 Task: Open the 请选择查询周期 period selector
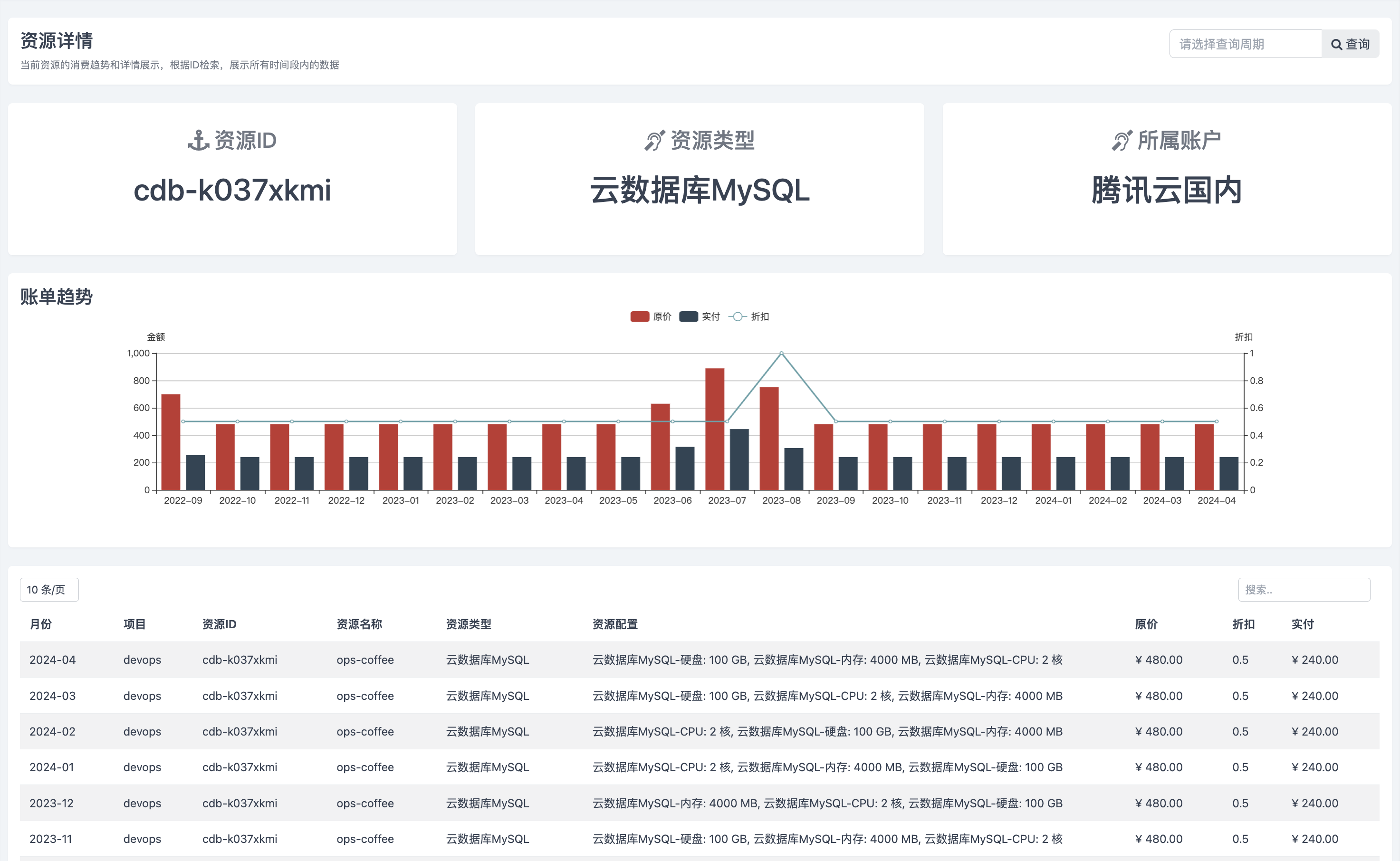pyautogui.click(x=1245, y=44)
